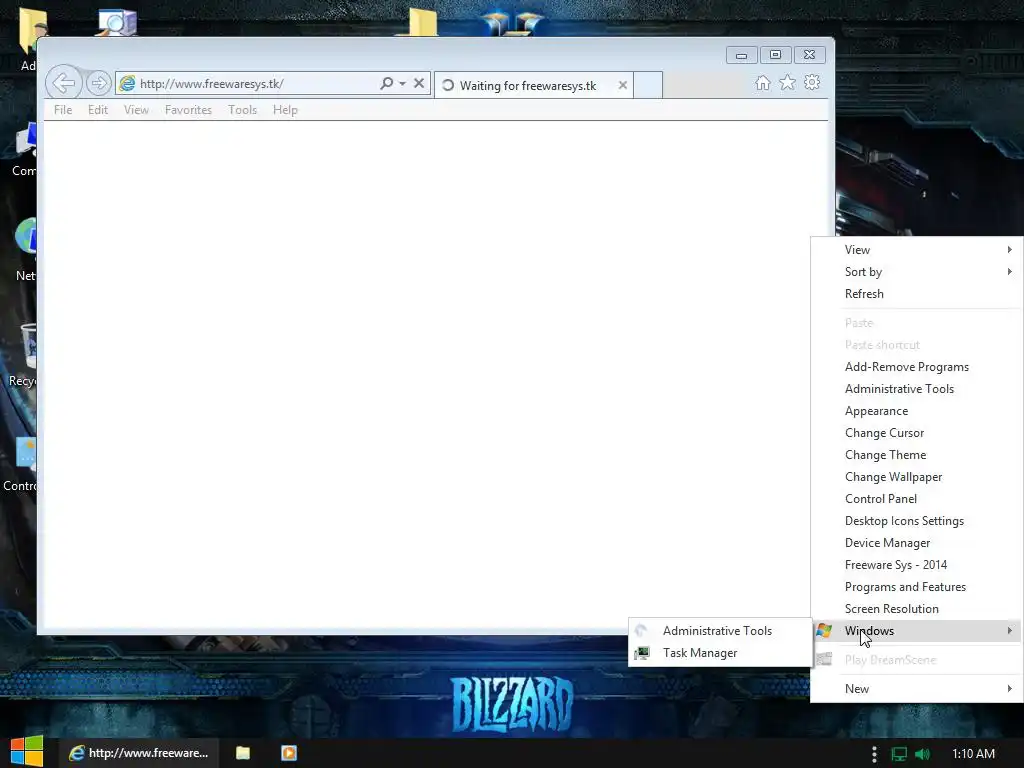Screen dimensions: 1024x768
Task: Open the View menu in browser
Action: pyautogui.click(x=136, y=110)
